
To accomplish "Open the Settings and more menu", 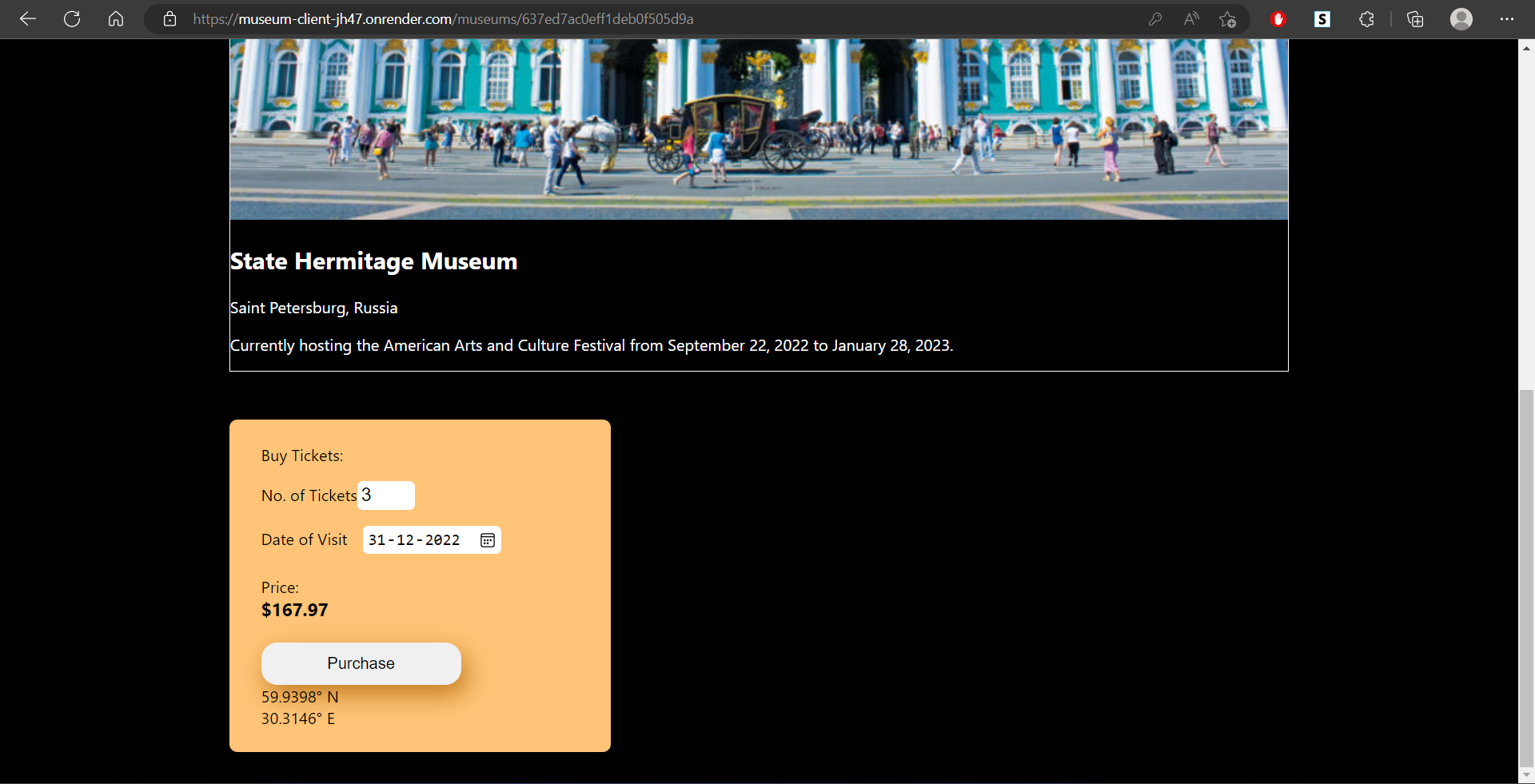I will (x=1508, y=19).
